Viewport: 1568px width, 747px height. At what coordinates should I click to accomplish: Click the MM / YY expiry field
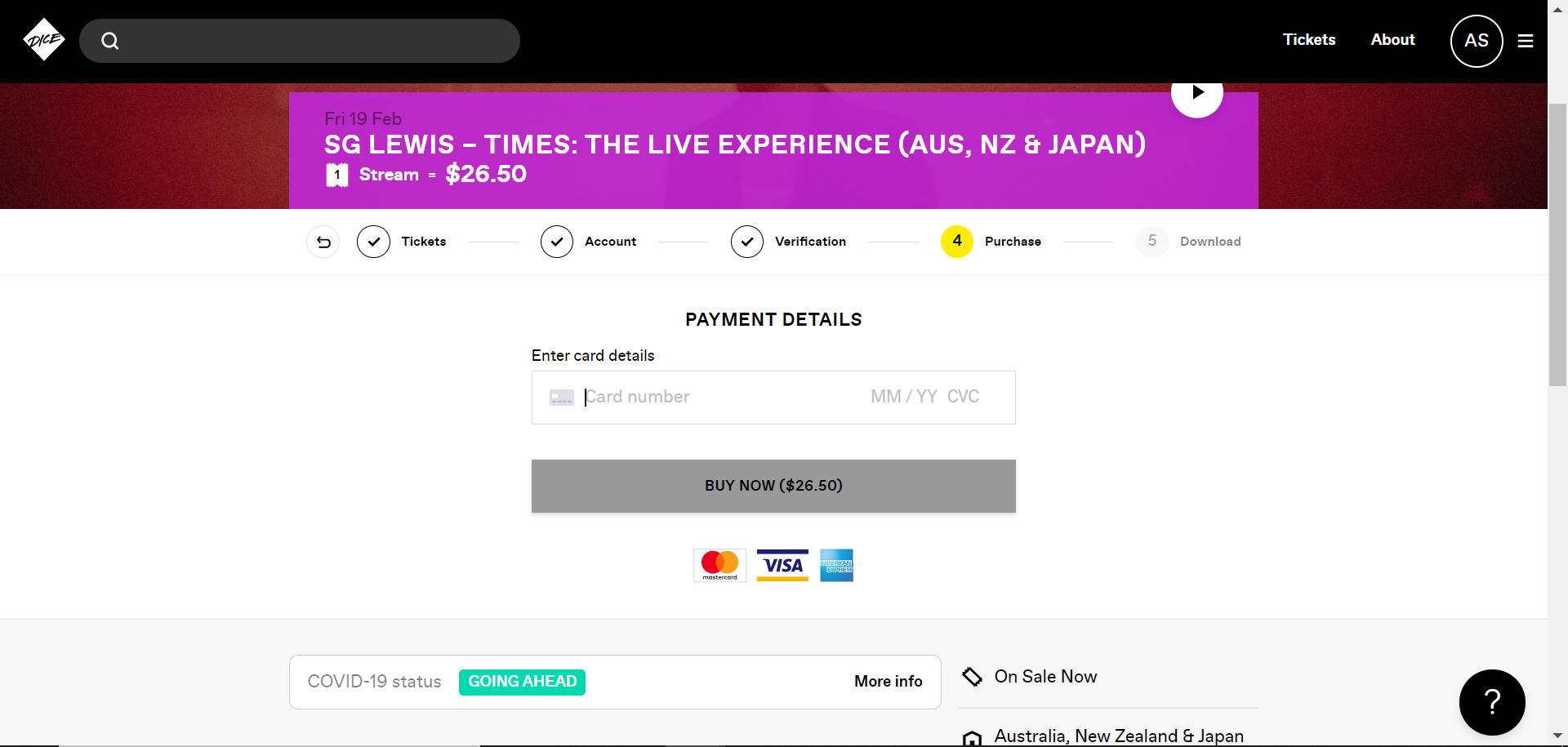pyautogui.click(x=903, y=398)
